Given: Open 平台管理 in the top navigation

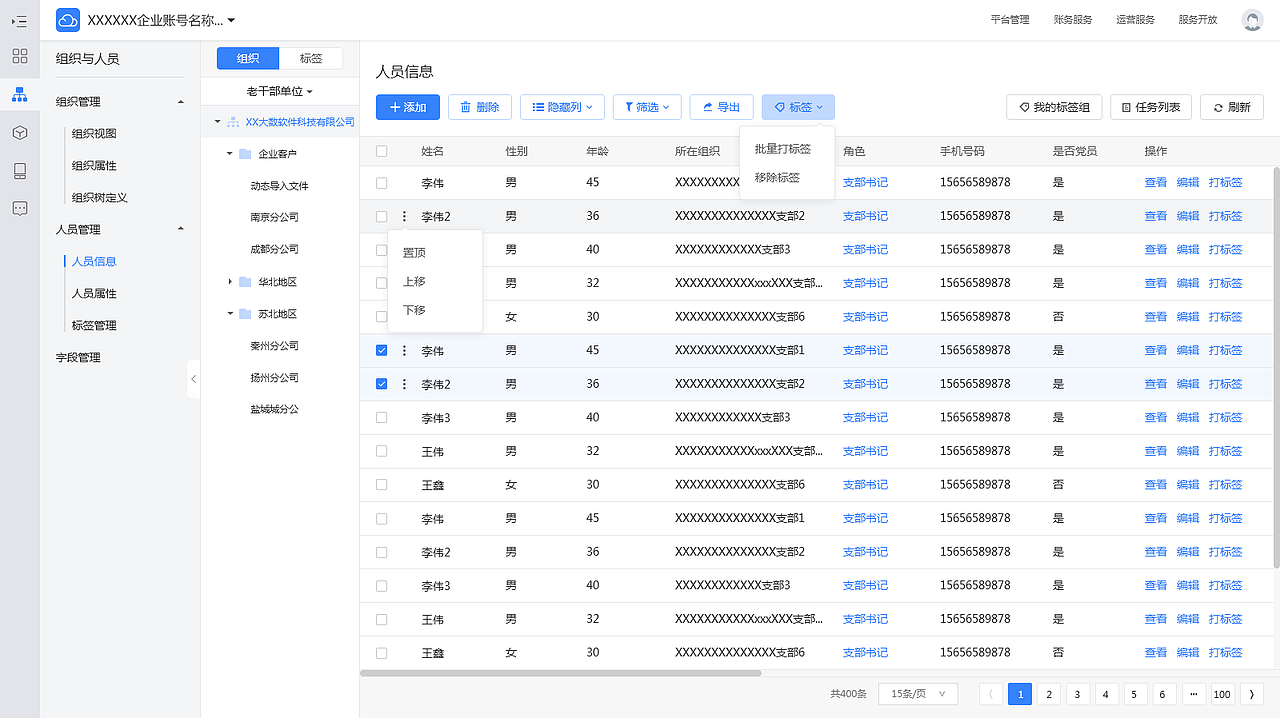Looking at the screenshot, I should tap(1009, 20).
